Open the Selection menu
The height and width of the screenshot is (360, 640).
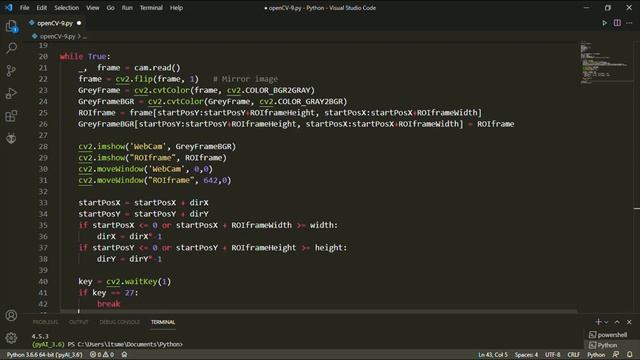click(x=67, y=8)
